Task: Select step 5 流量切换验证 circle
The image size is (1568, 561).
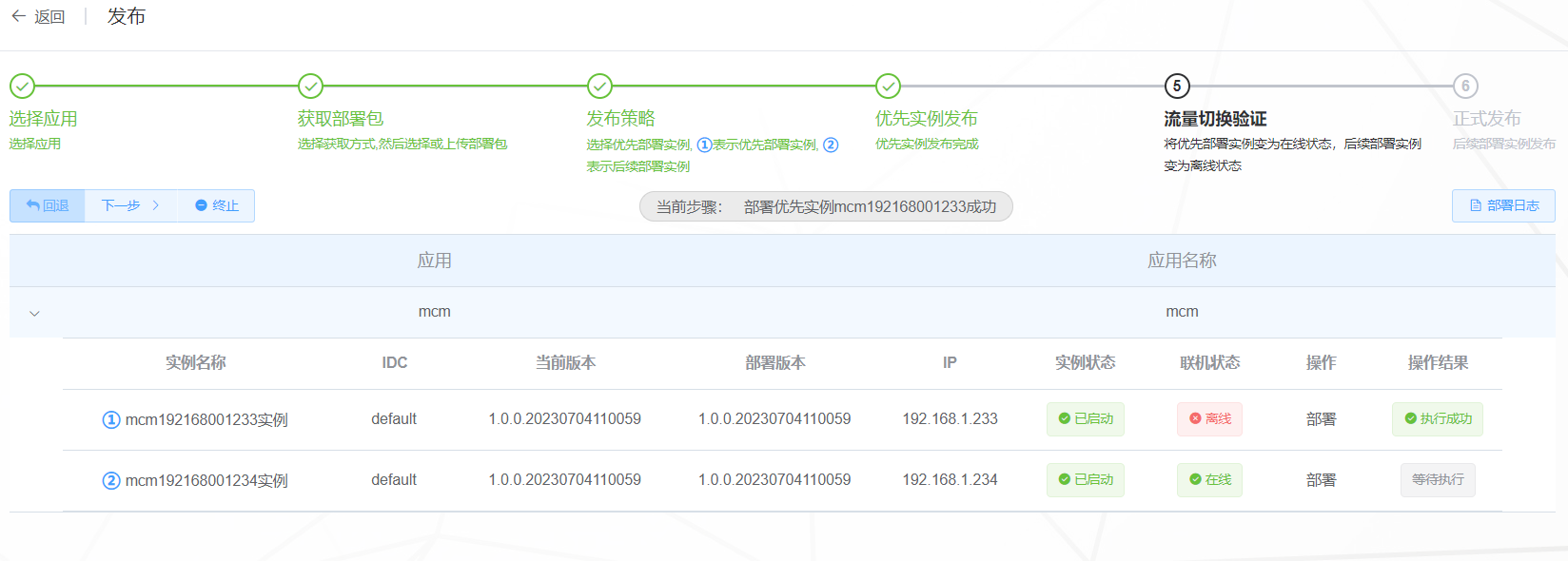Action: (x=1177, y=87)
